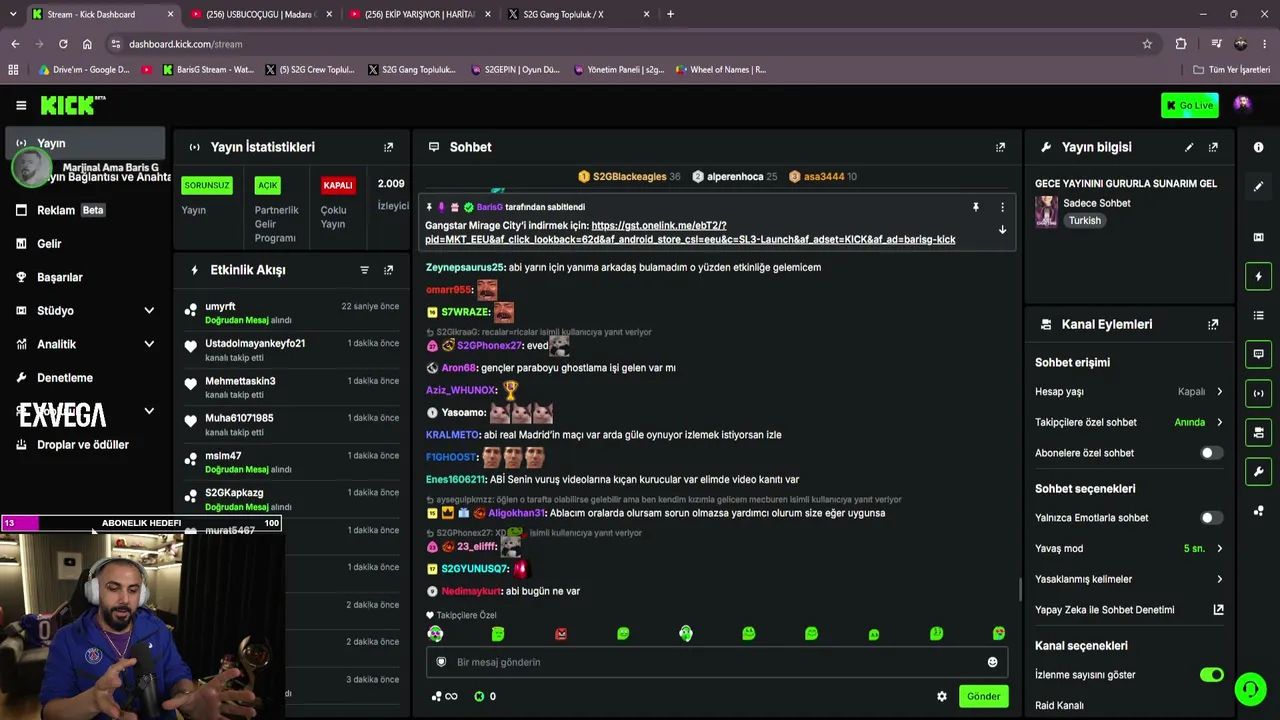Click the chat bubble icon in right rail
This screenshot has height=720, width=1280.
(1258, 354)
